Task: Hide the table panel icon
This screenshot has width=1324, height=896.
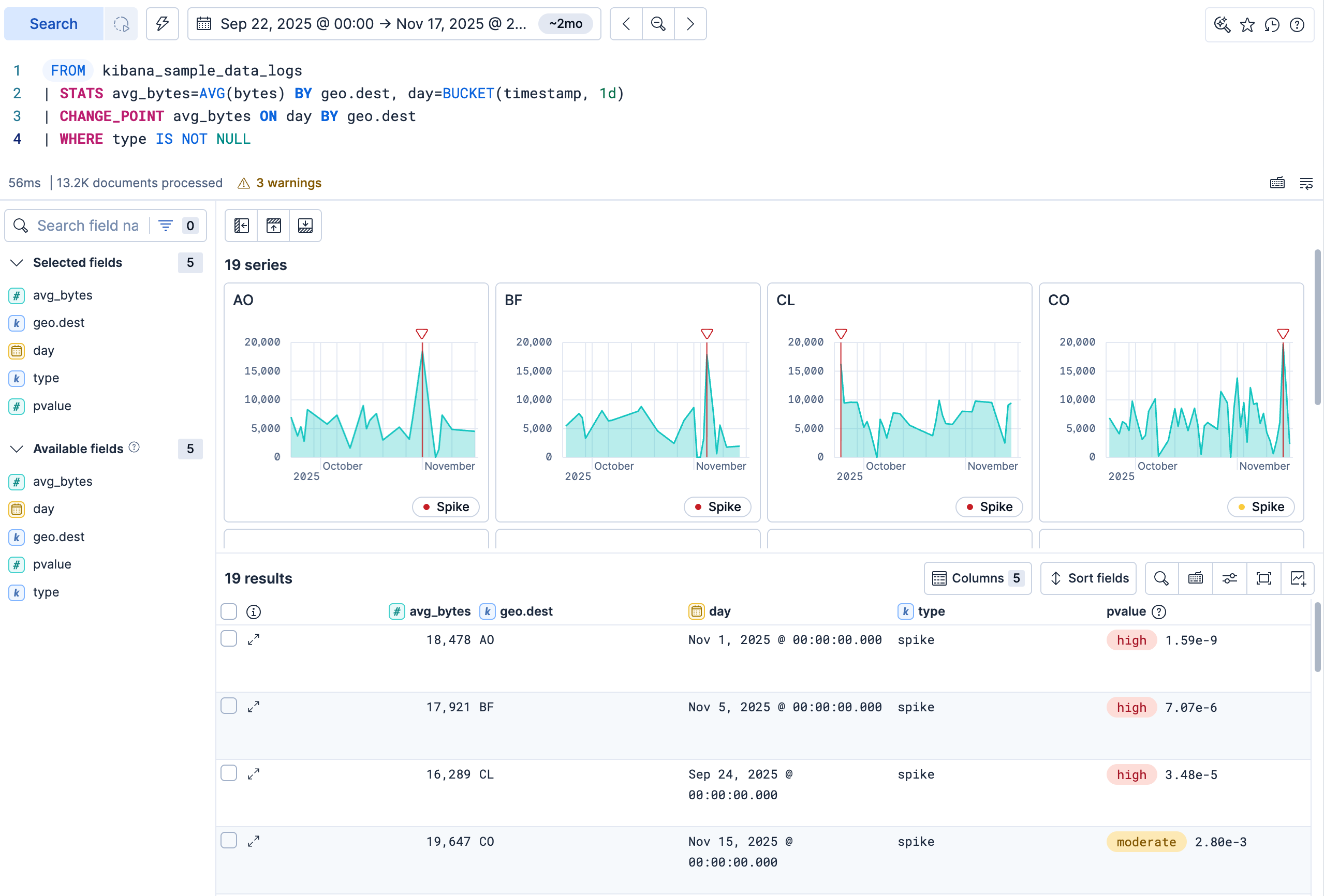Action: coord(305,226)
